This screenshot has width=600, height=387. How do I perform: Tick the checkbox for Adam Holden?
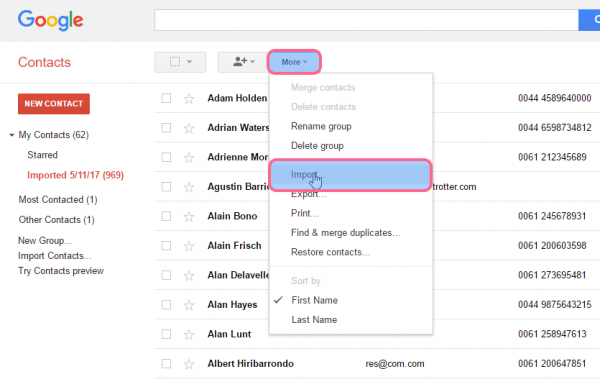tap(166, 98)
